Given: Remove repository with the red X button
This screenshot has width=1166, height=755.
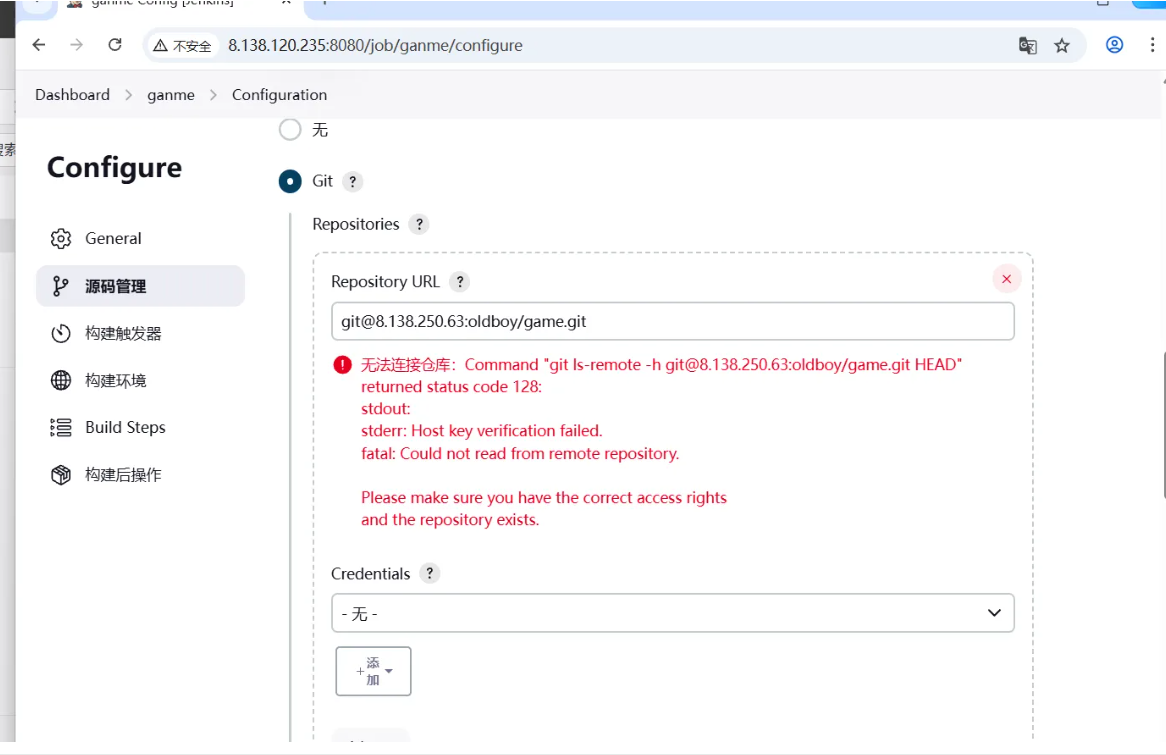Looking at the screenshot, I should 1006,279.
